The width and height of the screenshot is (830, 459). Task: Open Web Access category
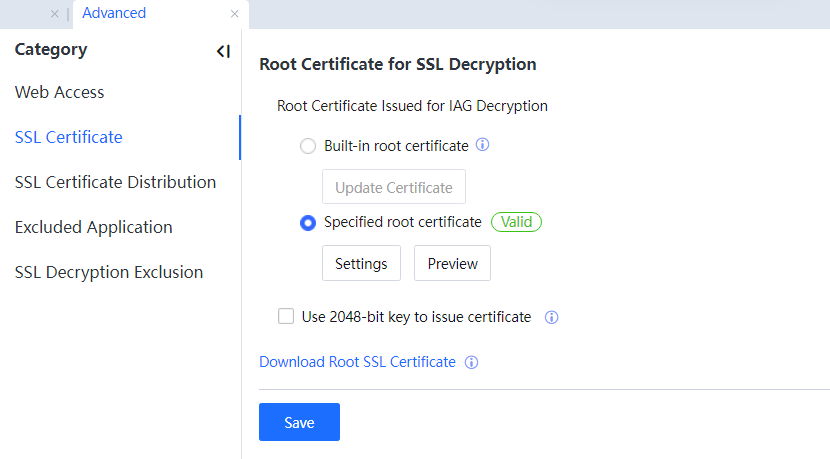pos(60,92)
